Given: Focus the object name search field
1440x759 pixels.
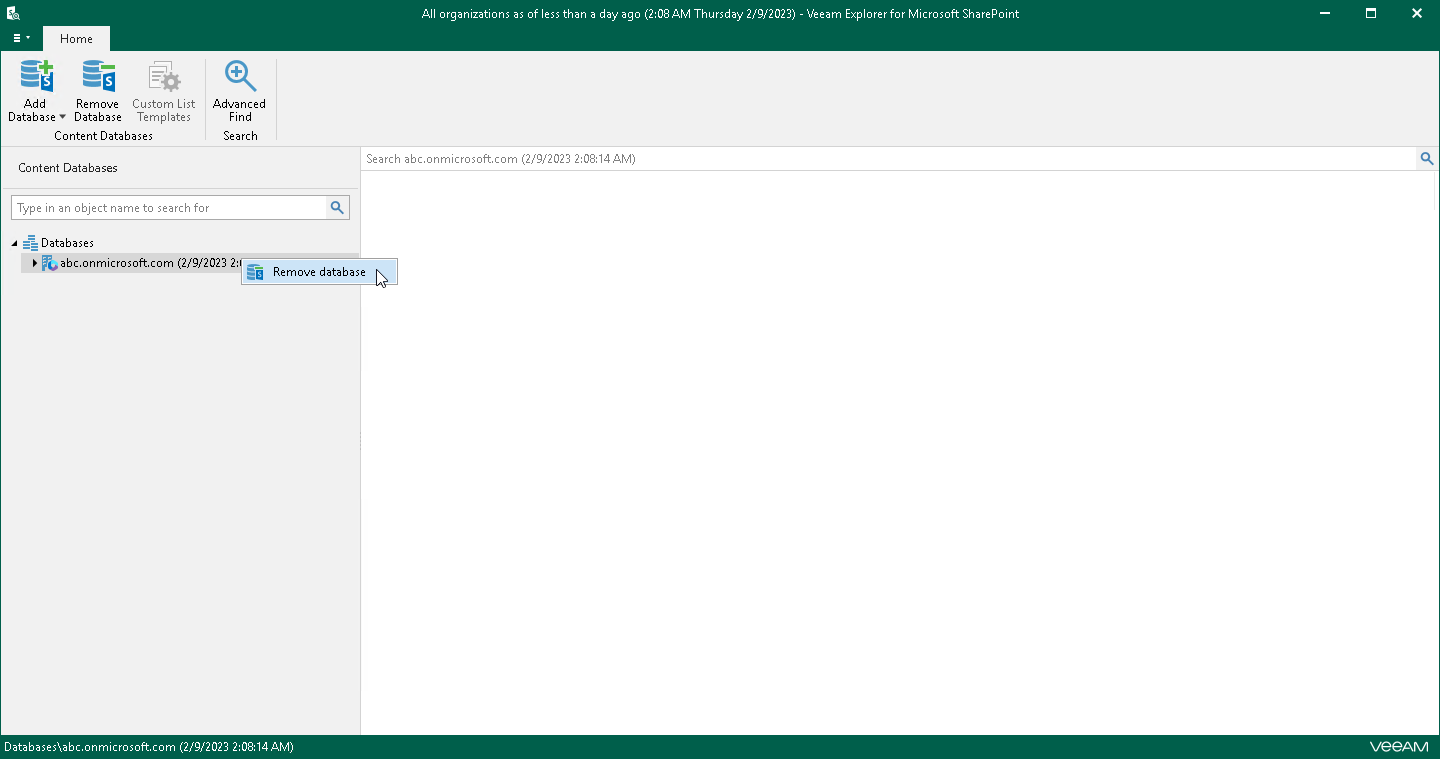Looking at the screenshot, I should pyautogui.click(x=170, y=208).
